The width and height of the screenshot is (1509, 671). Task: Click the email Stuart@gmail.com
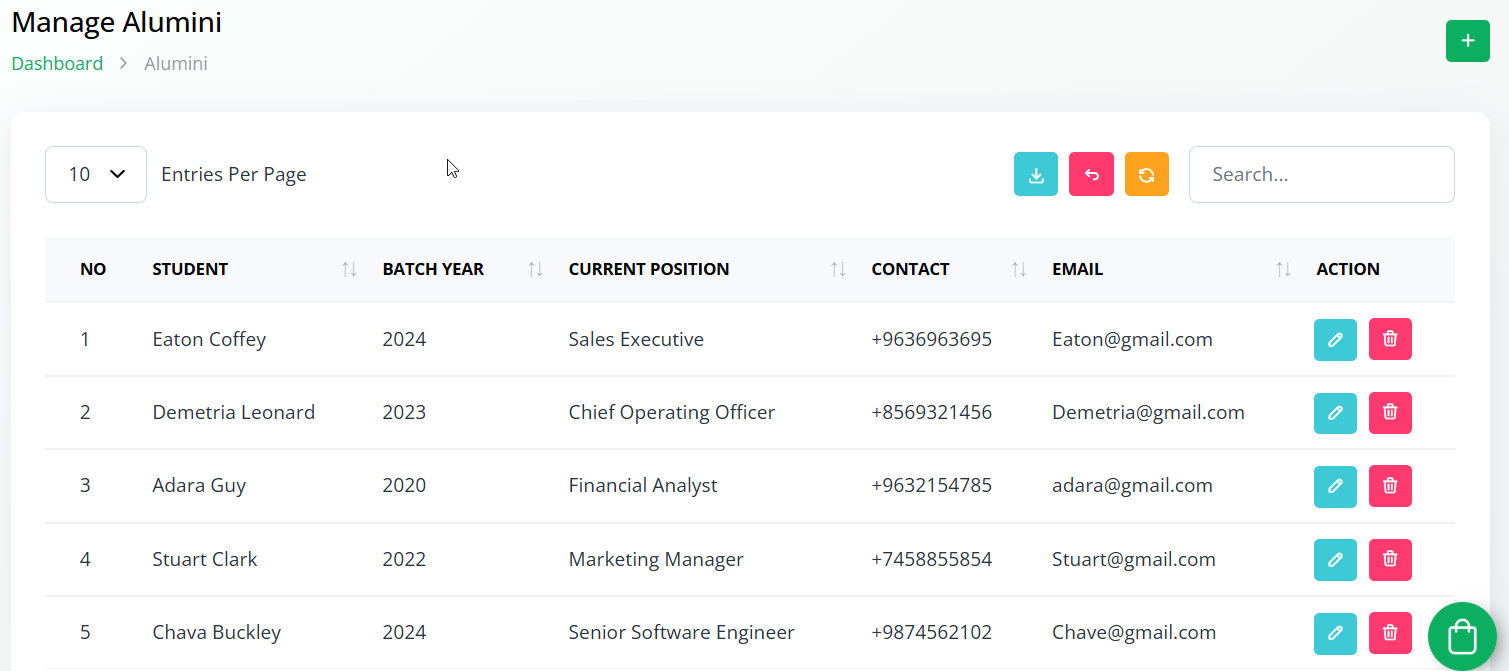(1134, 559)
